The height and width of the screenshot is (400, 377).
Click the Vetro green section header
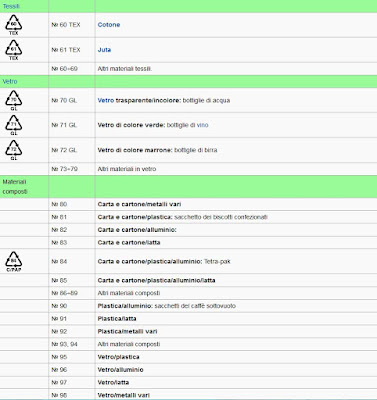point(188,81)
